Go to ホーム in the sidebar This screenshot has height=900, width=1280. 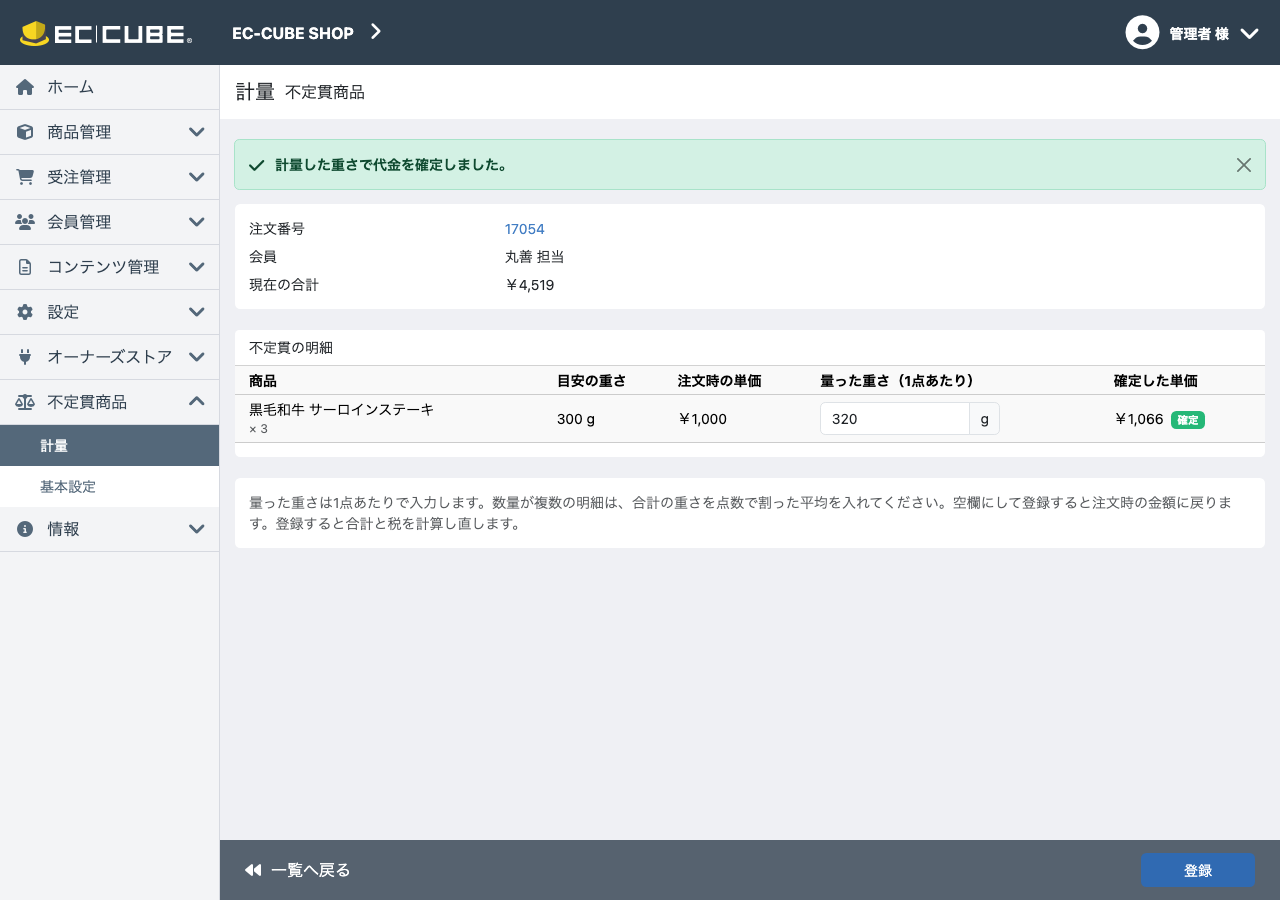click(109, 87)
